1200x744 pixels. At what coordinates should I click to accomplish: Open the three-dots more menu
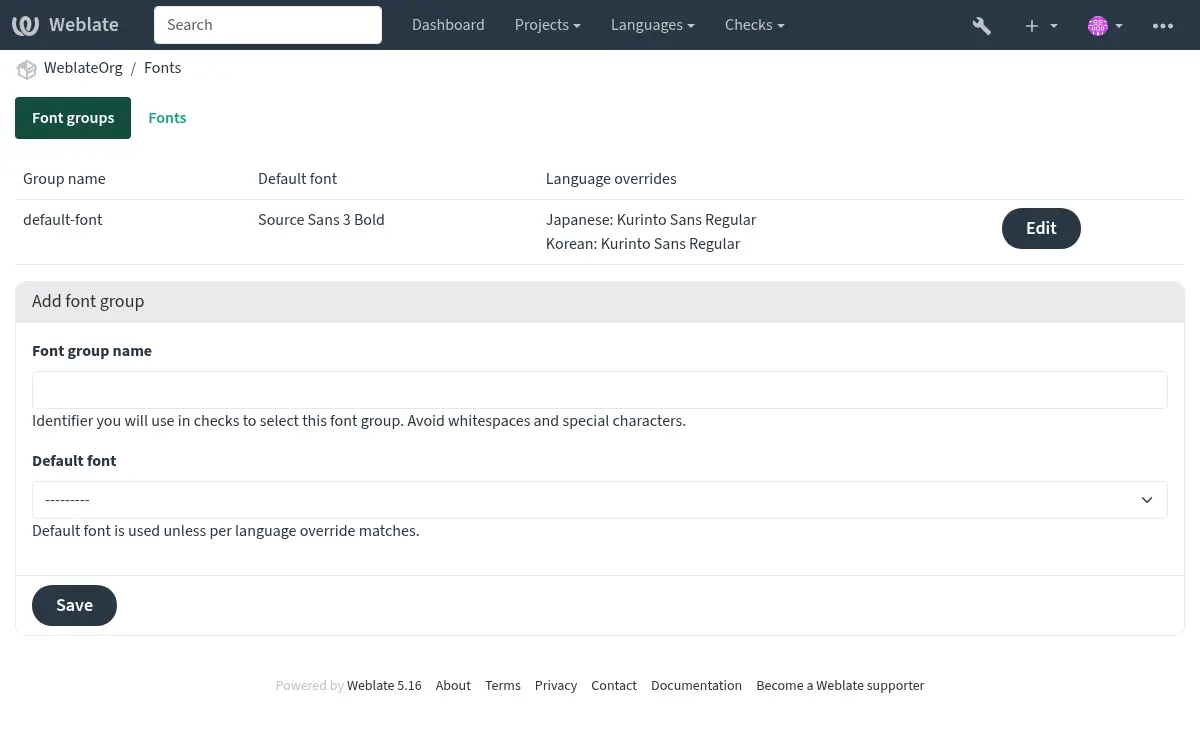[x=1162, y=25]
